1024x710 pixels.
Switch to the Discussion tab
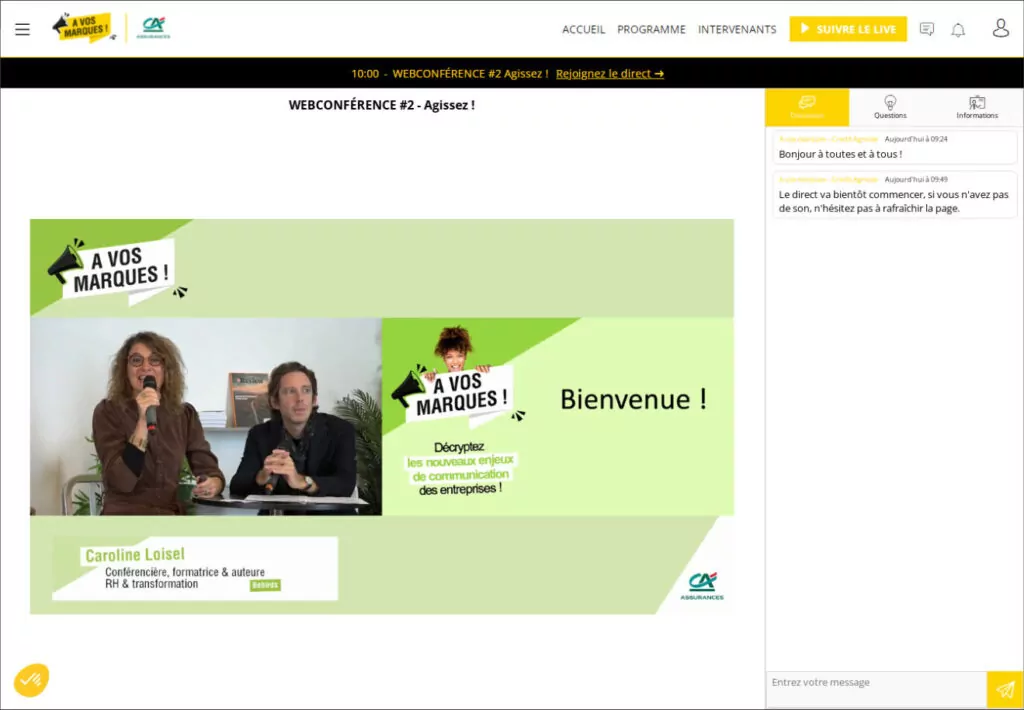[x=807, y=107]
